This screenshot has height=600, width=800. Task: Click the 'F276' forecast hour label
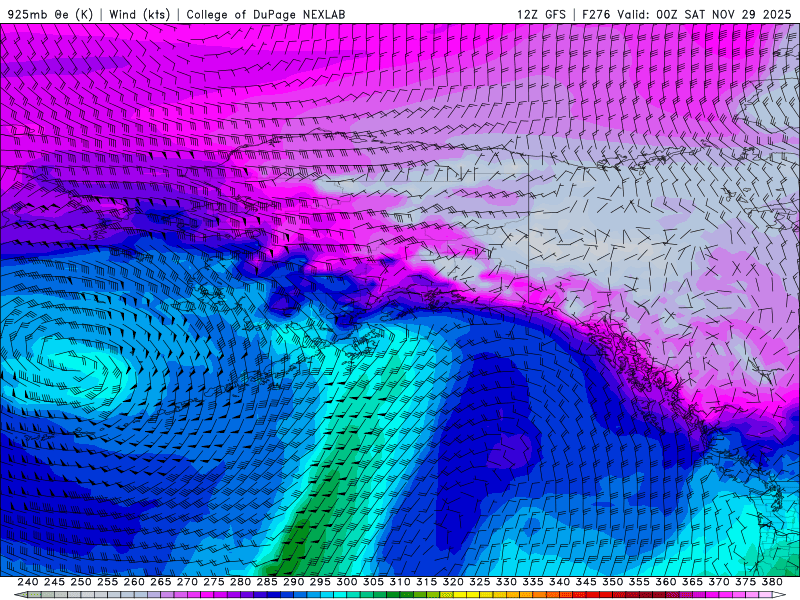[x=596, y=14]
